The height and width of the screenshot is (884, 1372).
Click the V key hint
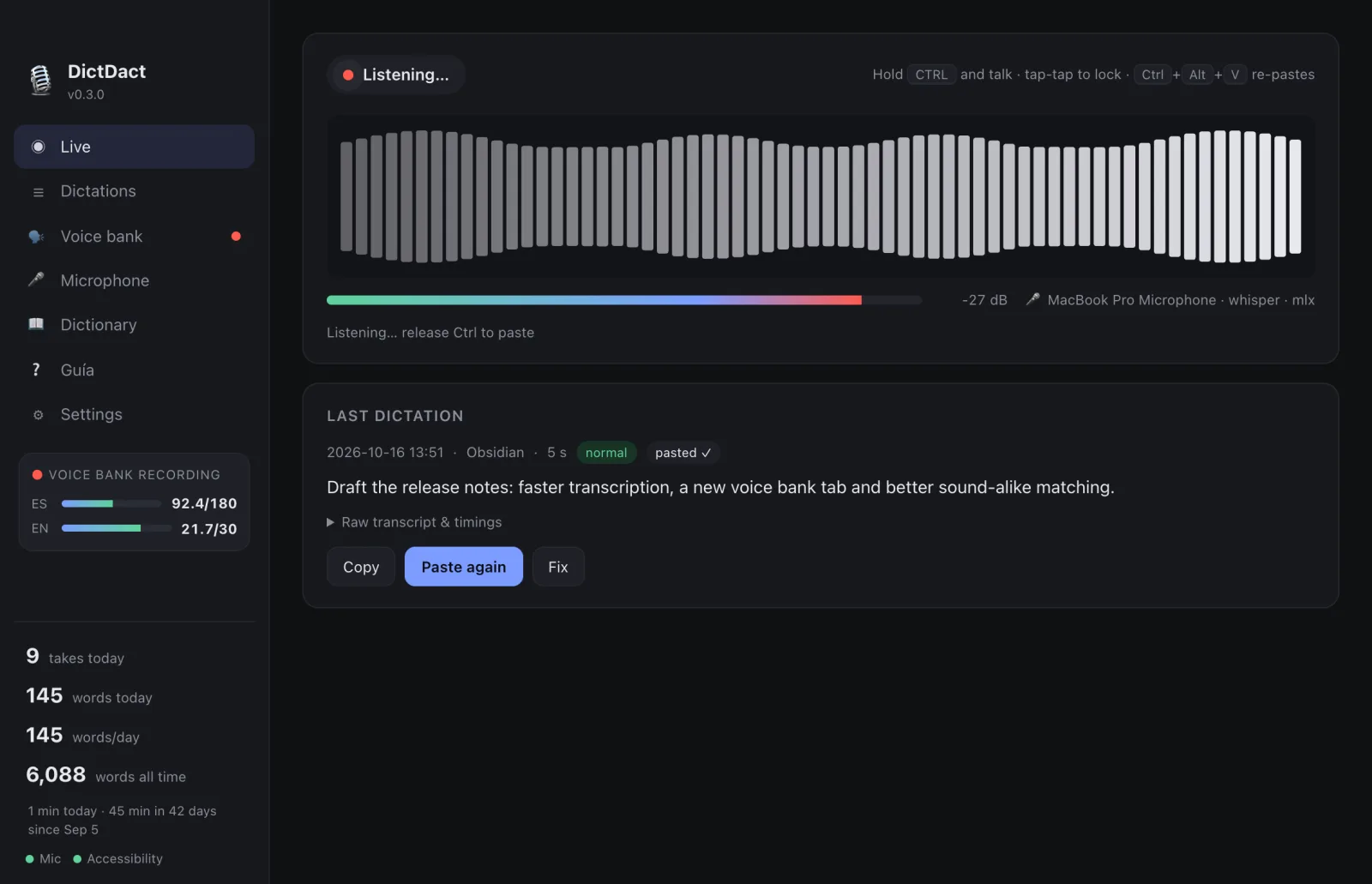click(1235, 75)
